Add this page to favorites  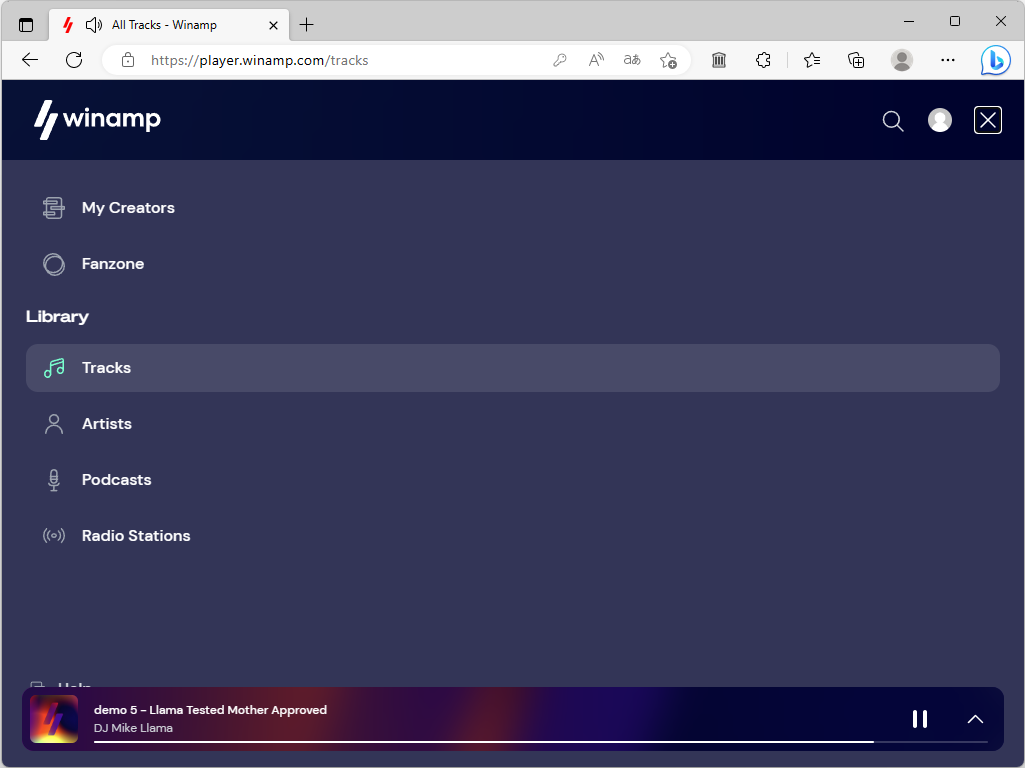[x=668, y=60]
